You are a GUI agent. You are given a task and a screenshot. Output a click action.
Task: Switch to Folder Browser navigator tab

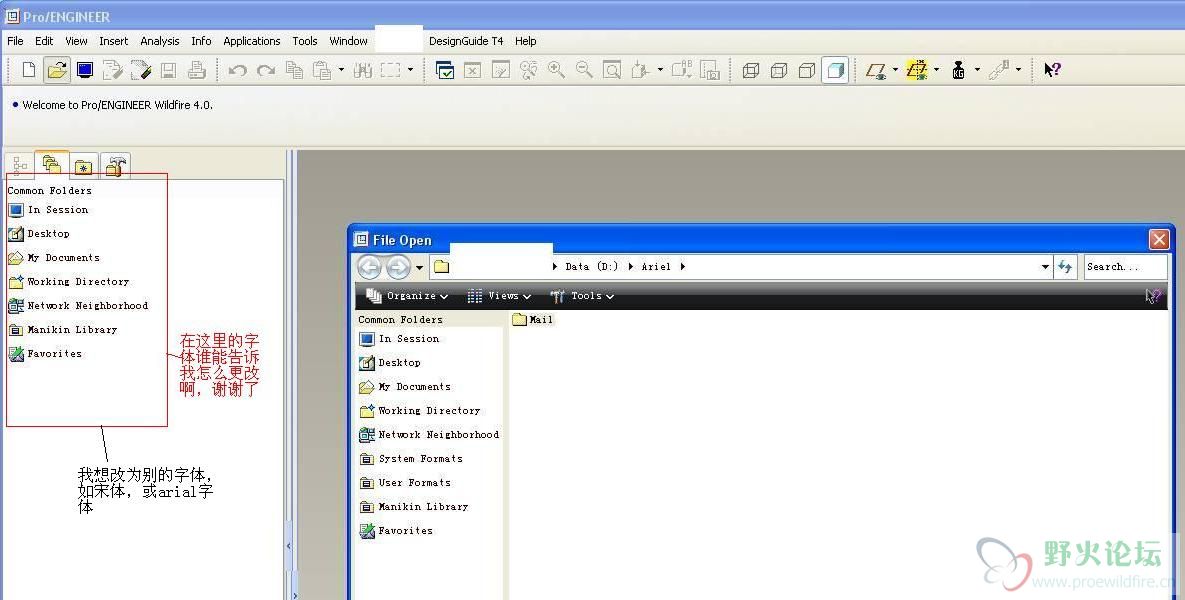tap(51, 163)
